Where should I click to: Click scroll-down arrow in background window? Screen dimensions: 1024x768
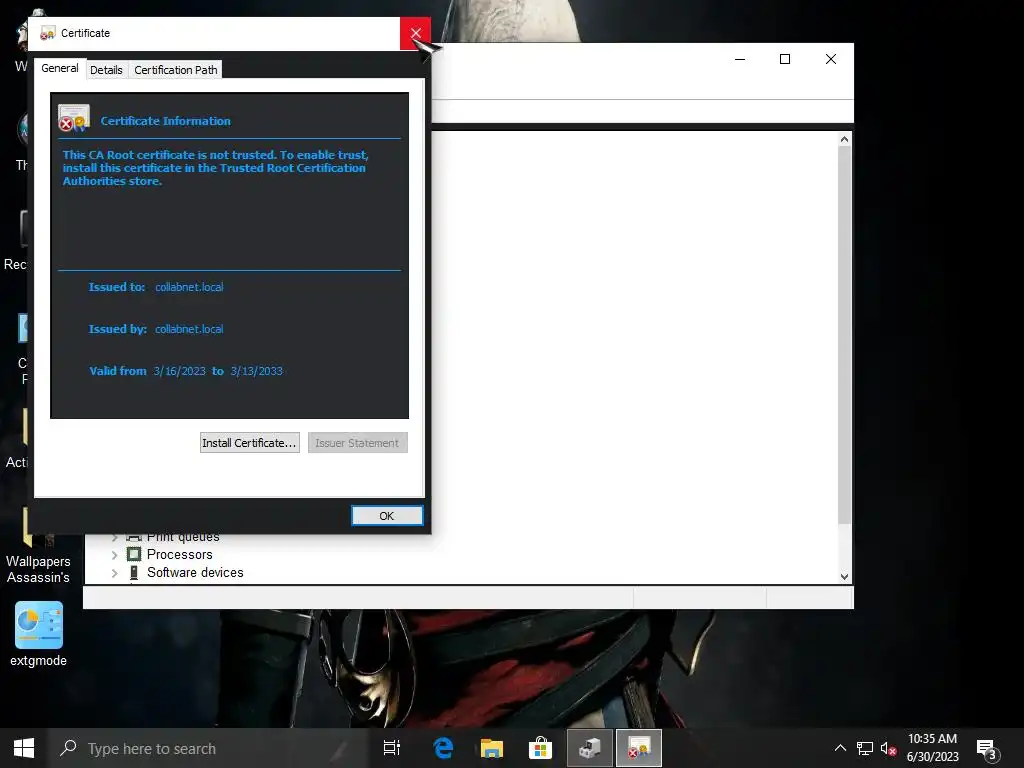pos(844,577)
